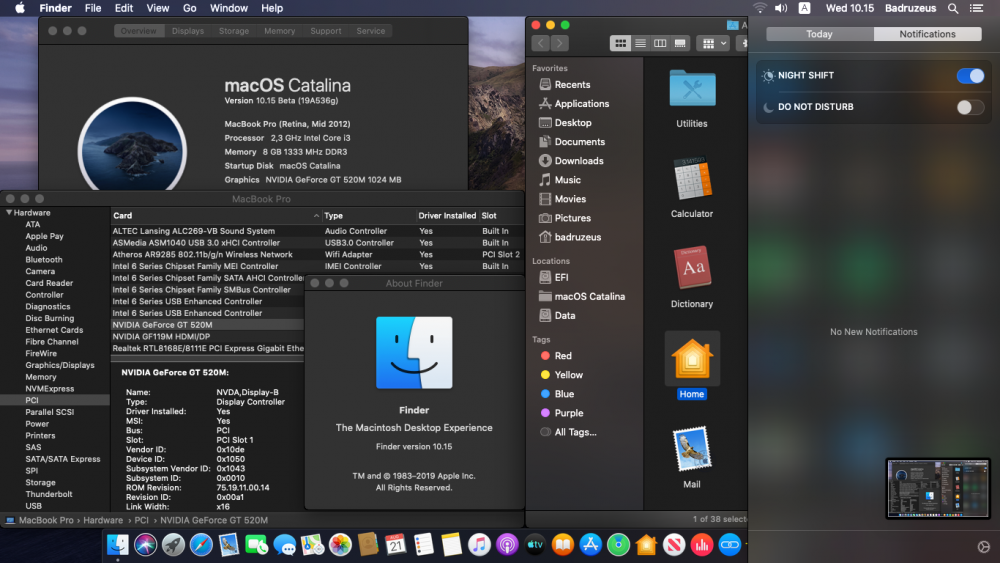This screenshot has height=563, width=1000.
Task: Open the Finder group-by dropdown
Action: click(x=714, y=43)
